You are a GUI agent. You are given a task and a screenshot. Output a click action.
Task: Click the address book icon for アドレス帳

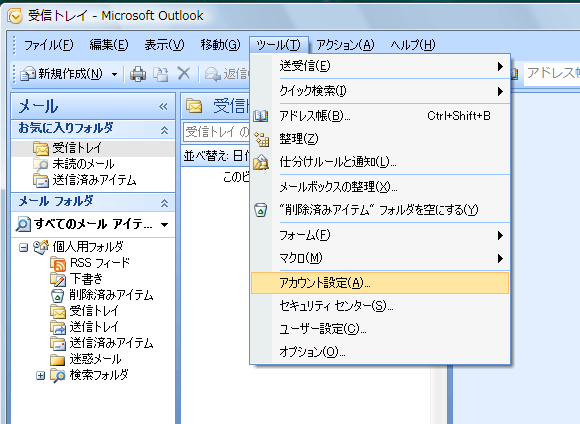[x=261, y=116]
